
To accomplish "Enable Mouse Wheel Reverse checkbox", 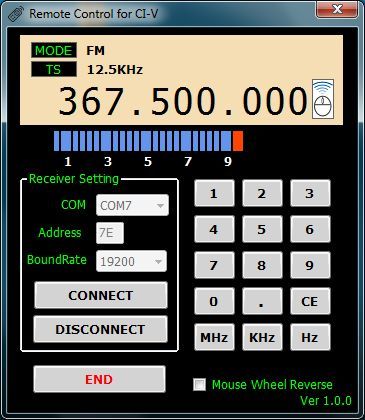I will click(x=200, y=384).
